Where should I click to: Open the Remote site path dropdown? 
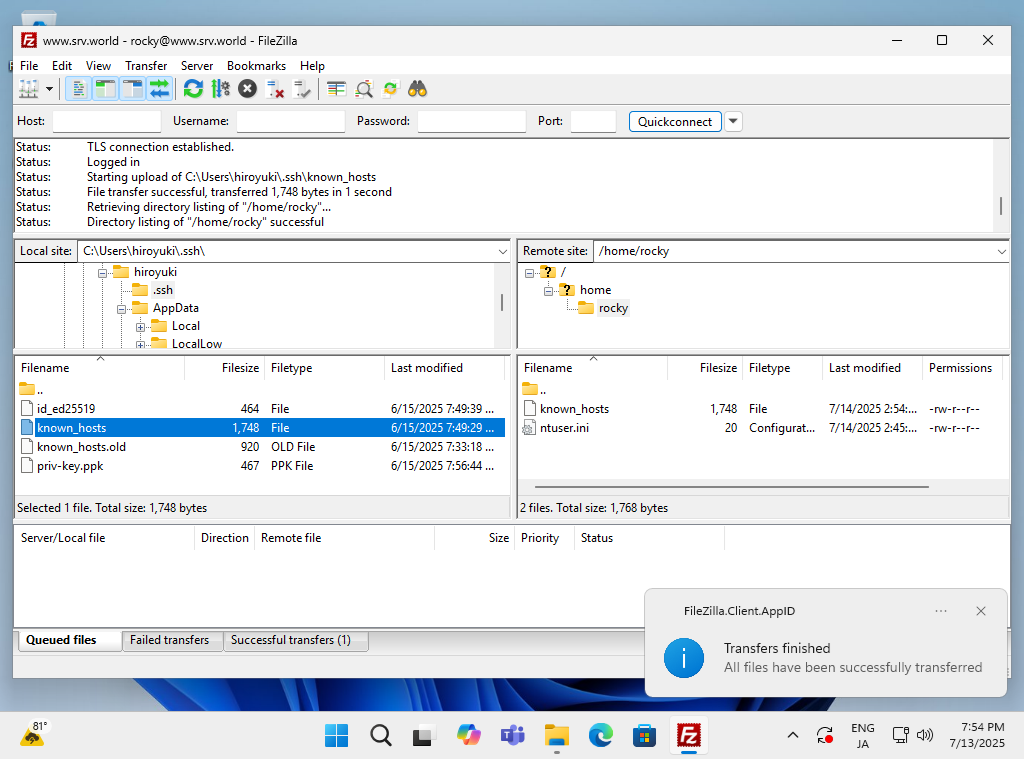tap(1001, 251)
